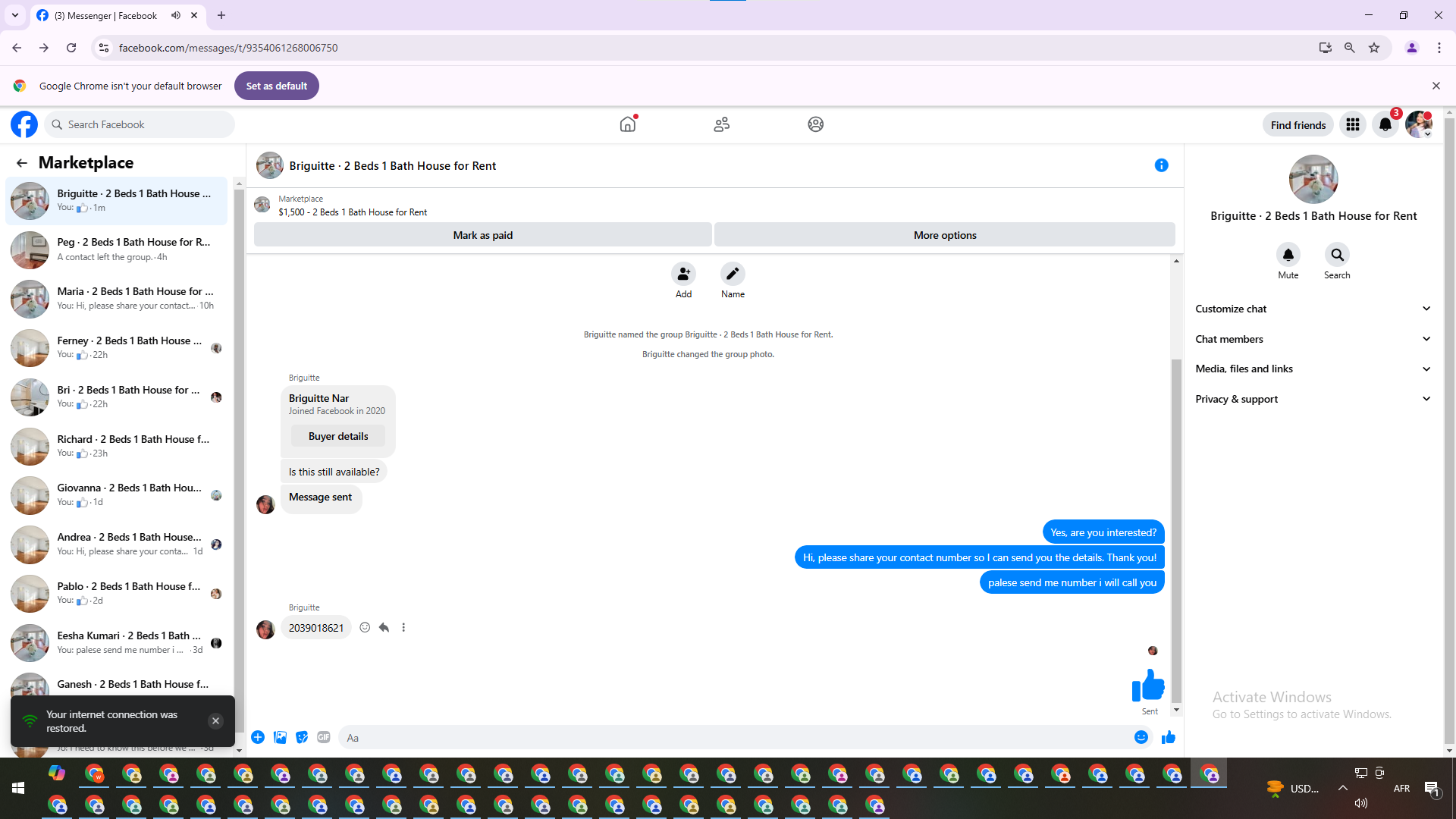This screenshot has height=819, width=1456.
Task: Open the Peg conversation
Action: point(117,249)
